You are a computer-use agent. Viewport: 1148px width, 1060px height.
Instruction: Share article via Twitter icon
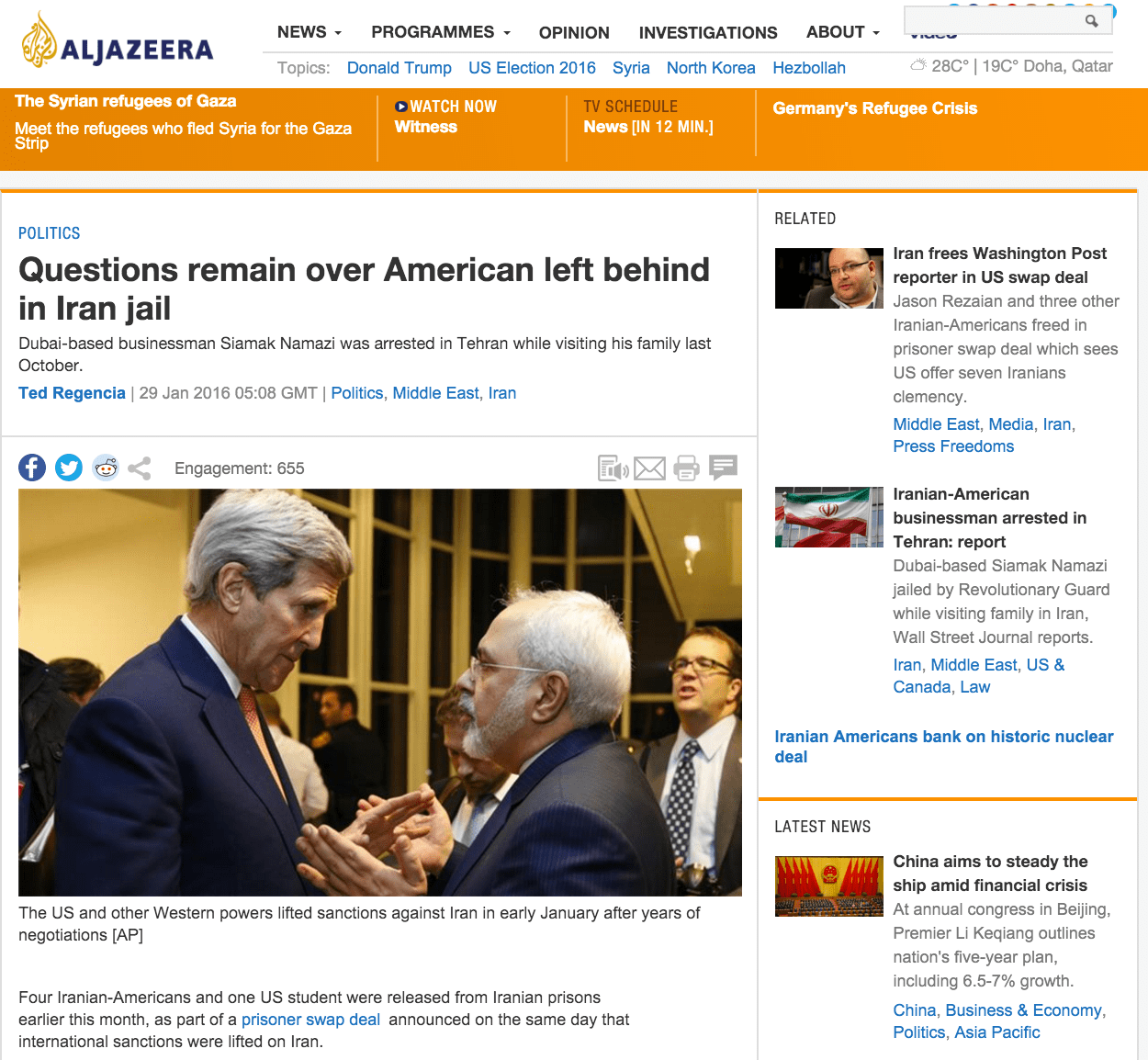click(69, 468)
